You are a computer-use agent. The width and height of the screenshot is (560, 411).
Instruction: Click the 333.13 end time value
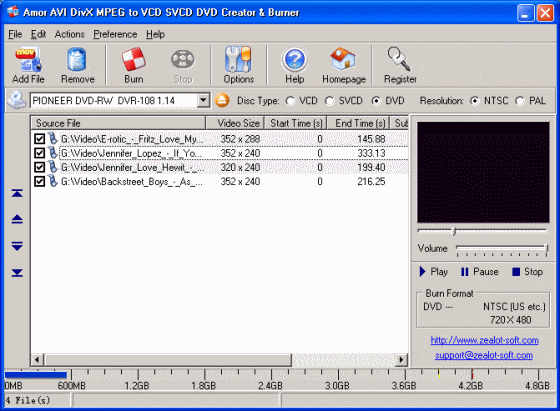[x=371, y=153]
